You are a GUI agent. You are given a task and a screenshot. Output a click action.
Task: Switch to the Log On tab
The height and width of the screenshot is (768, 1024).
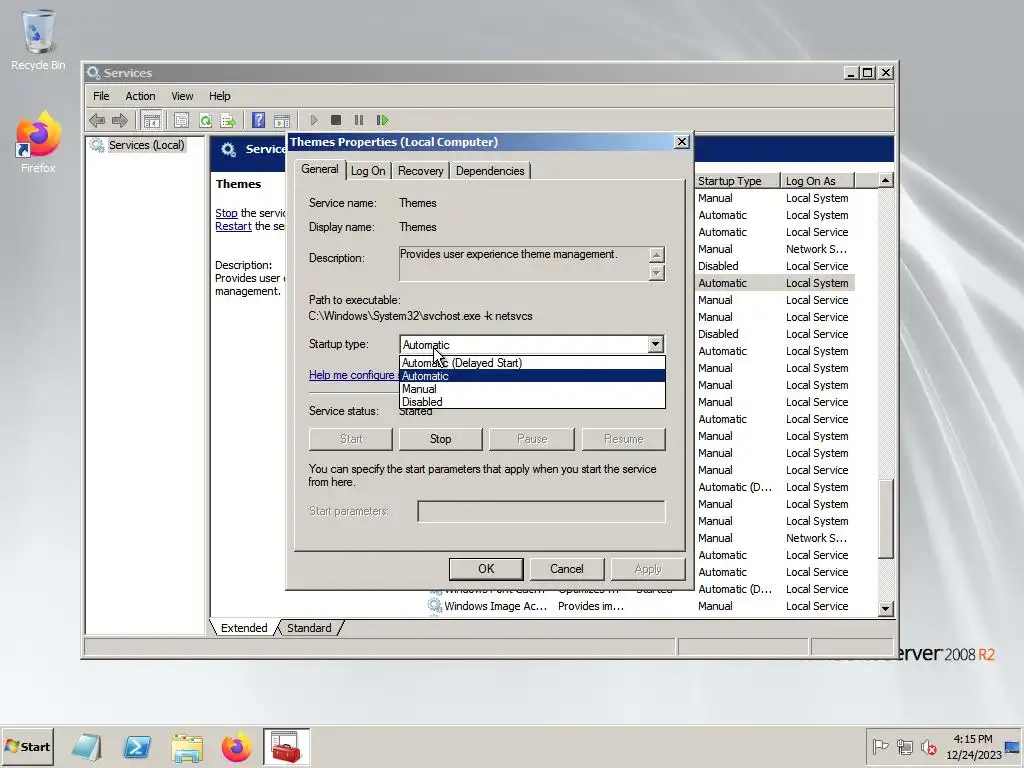click(368, 171)
